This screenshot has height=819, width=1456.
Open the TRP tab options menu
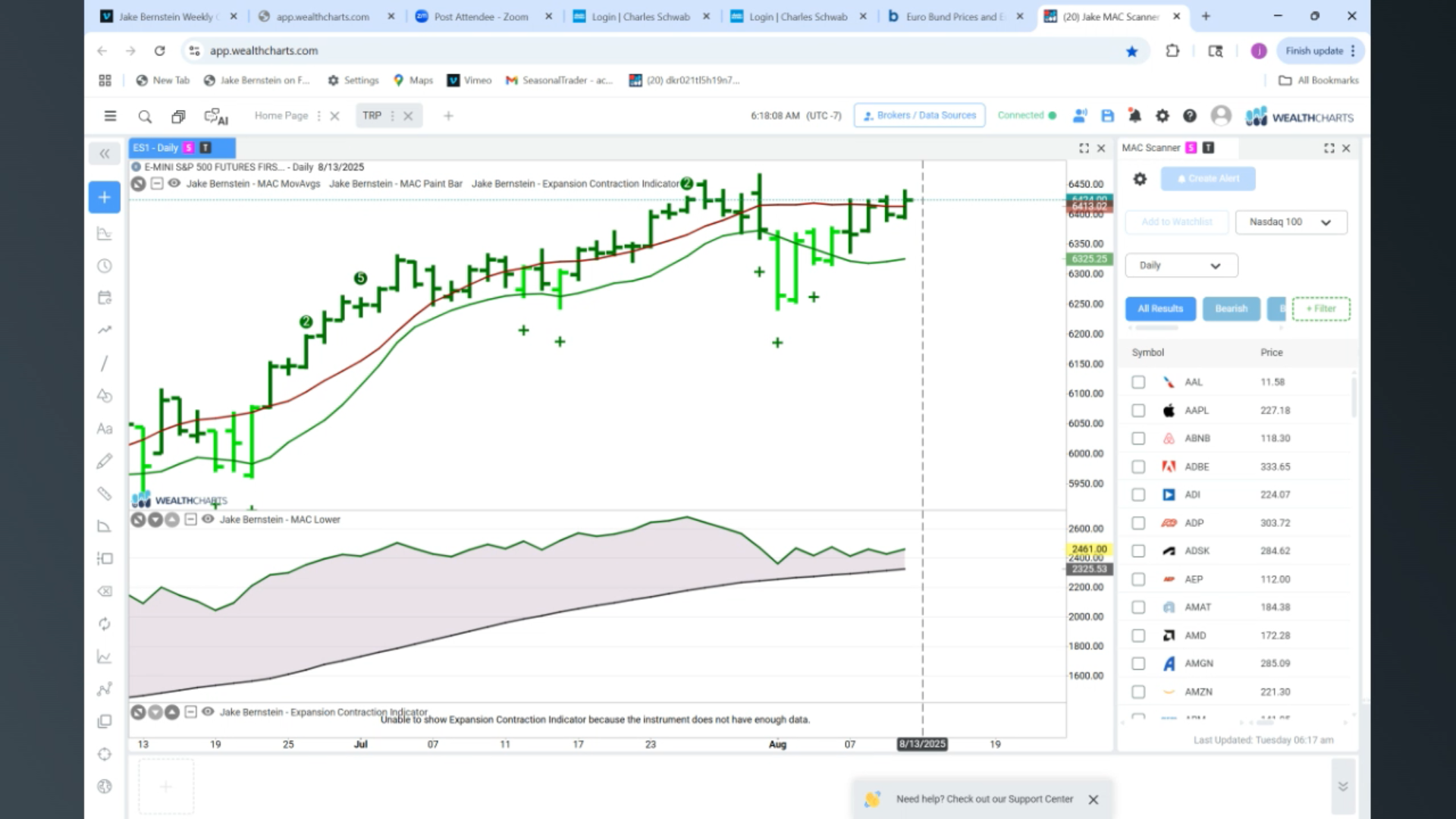pos(392,116)
